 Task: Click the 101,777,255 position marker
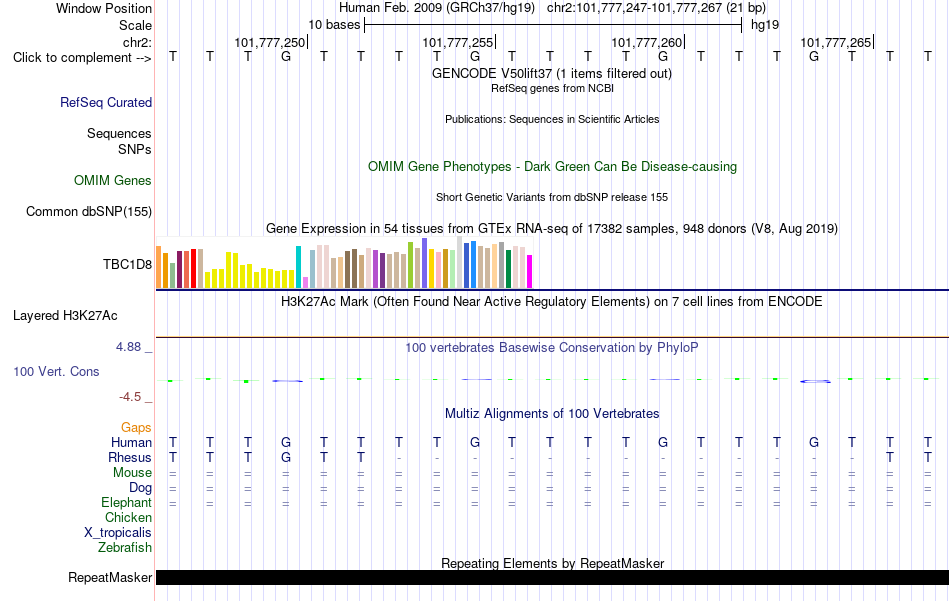(x=459, y=42)
